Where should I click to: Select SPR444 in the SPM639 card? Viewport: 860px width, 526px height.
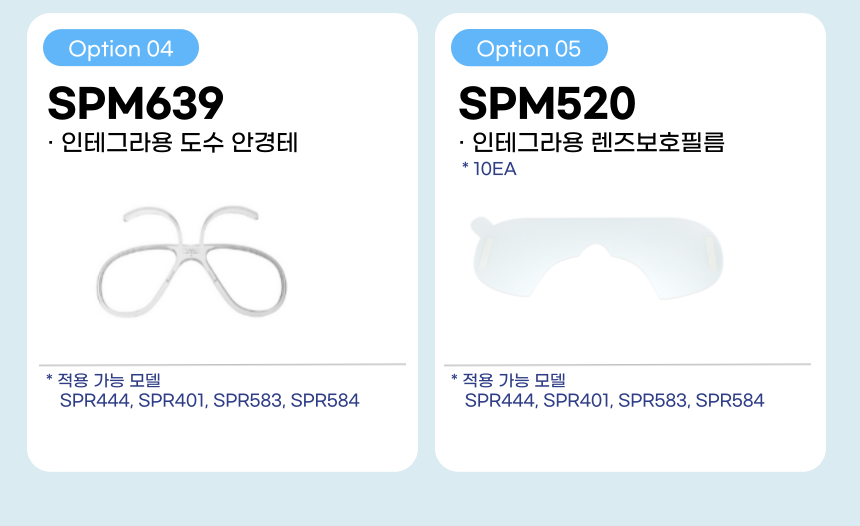(94, 401)
